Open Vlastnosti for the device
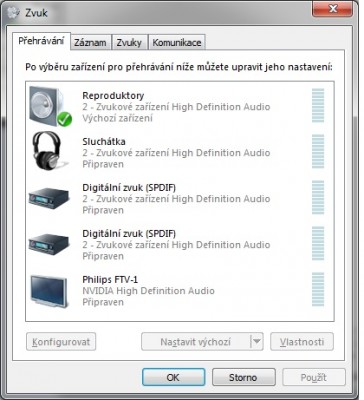This screenshot has width=364, height=400. pos(302,342)
